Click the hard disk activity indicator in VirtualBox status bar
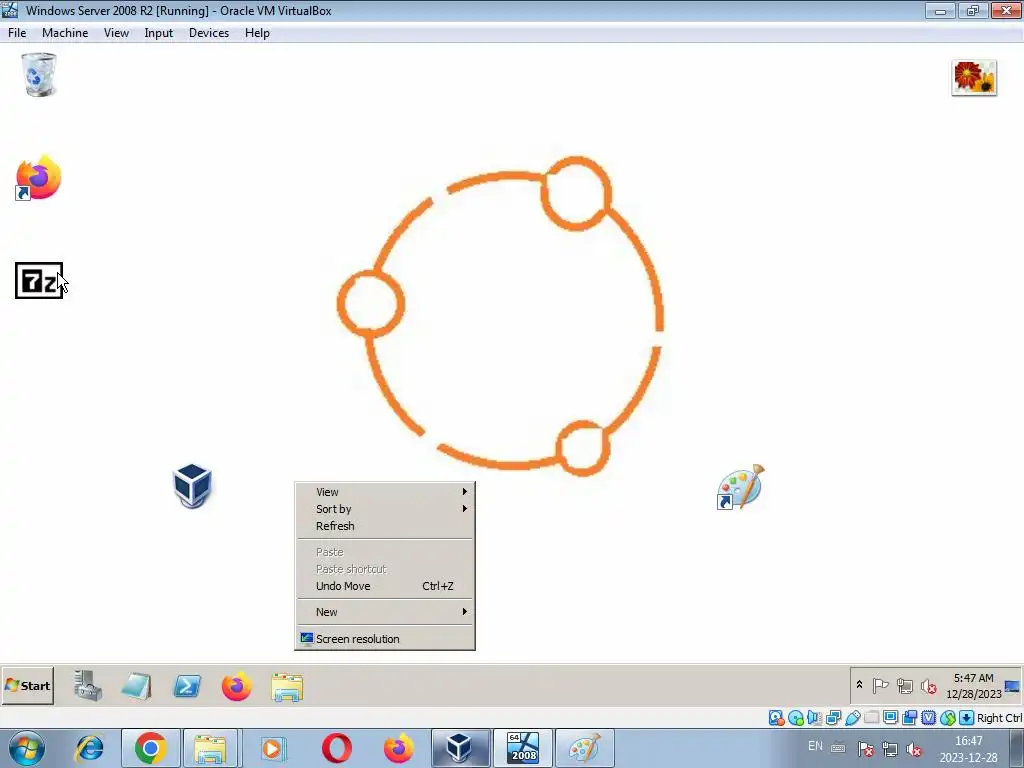The width and height of the screenshot is (1024, 768). 776,718
